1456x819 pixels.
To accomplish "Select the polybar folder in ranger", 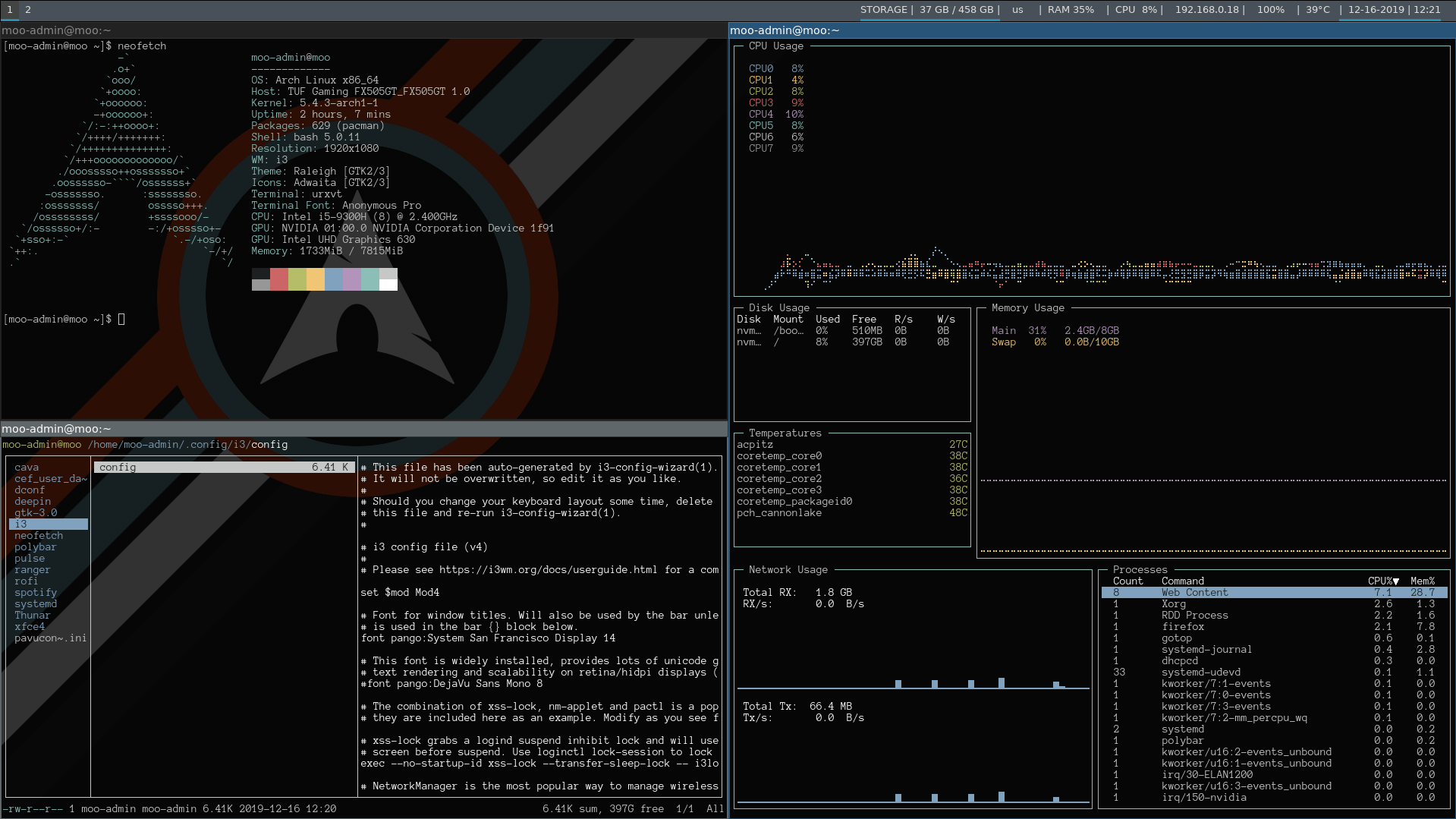I will pos(49,547).
